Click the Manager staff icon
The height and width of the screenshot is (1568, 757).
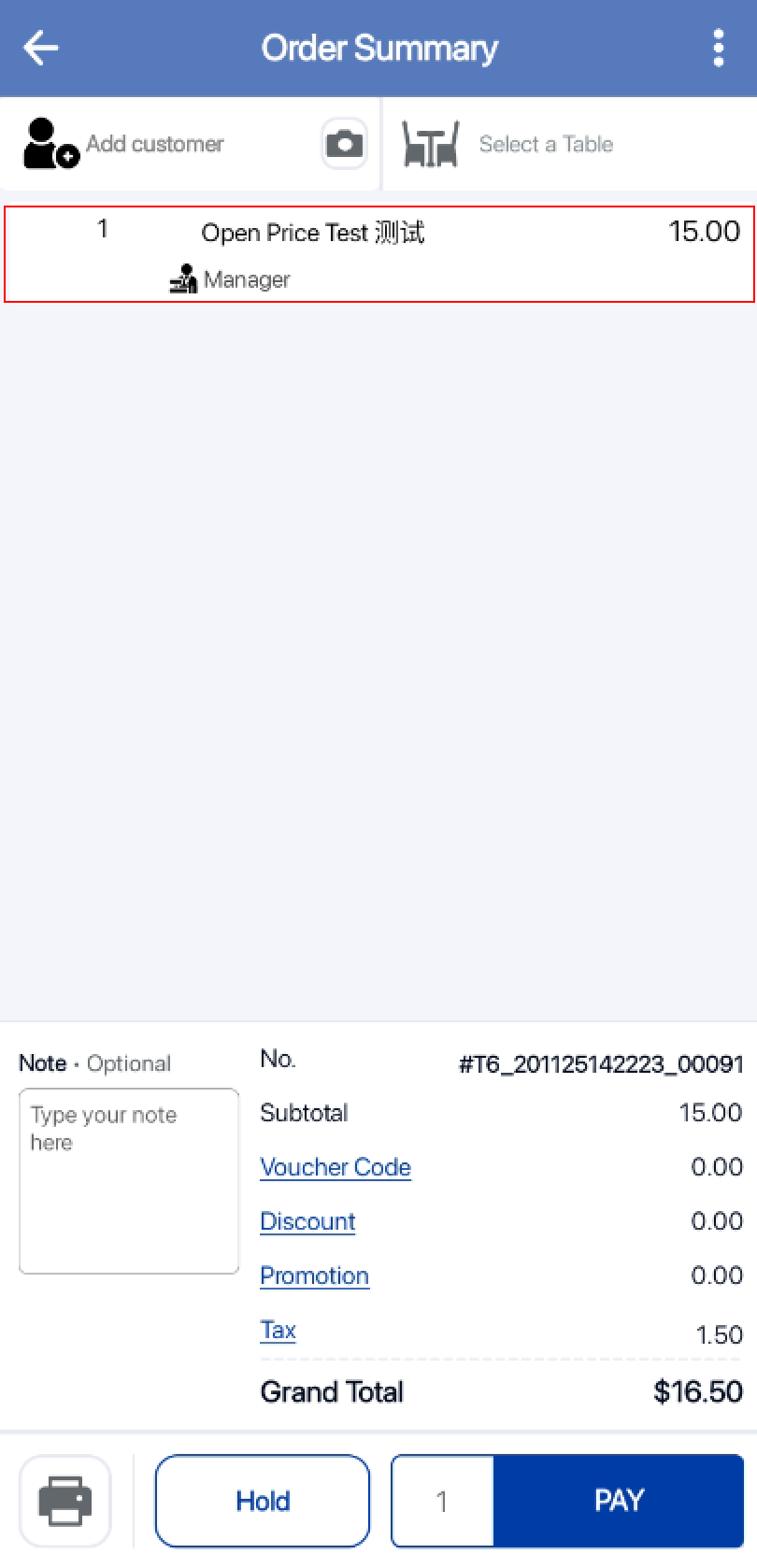tap(183, 279)
